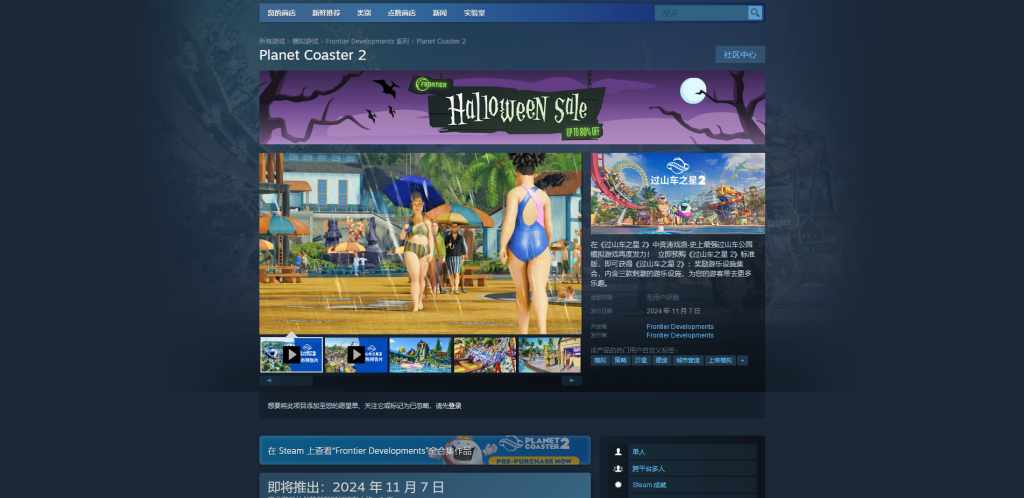Open the 新鲜推荐 menu
The height and width of the screenshot is (498, 1024).
point(326,13)
